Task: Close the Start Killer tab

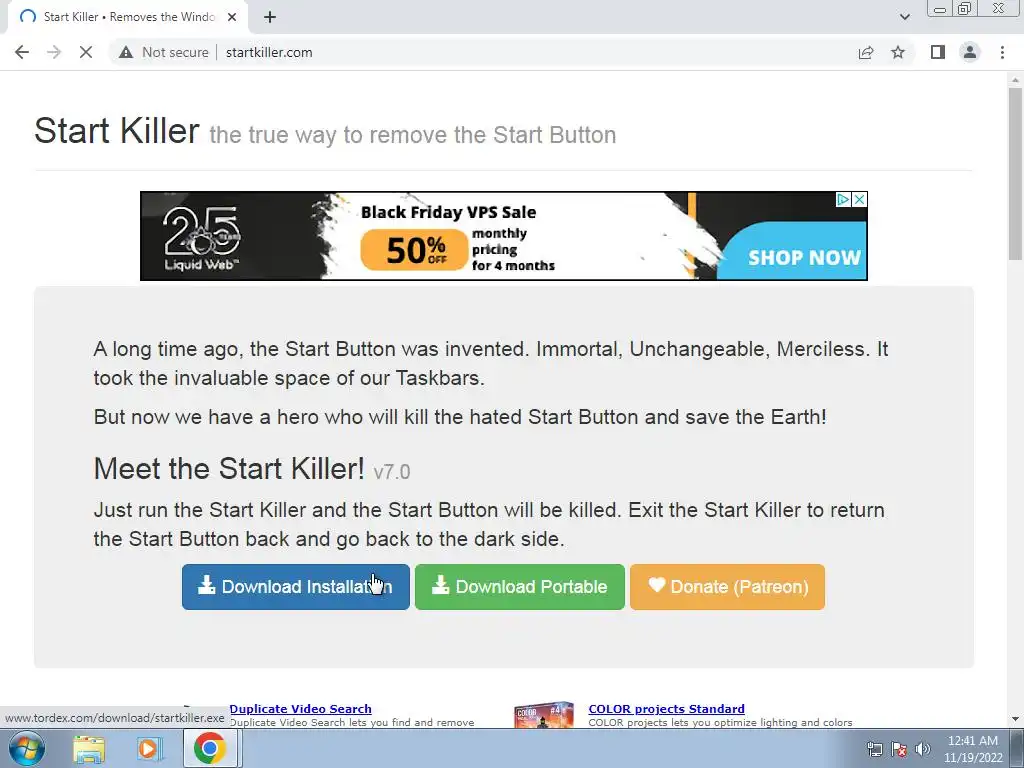Action: pyautogui.click(x=232, y=17)
